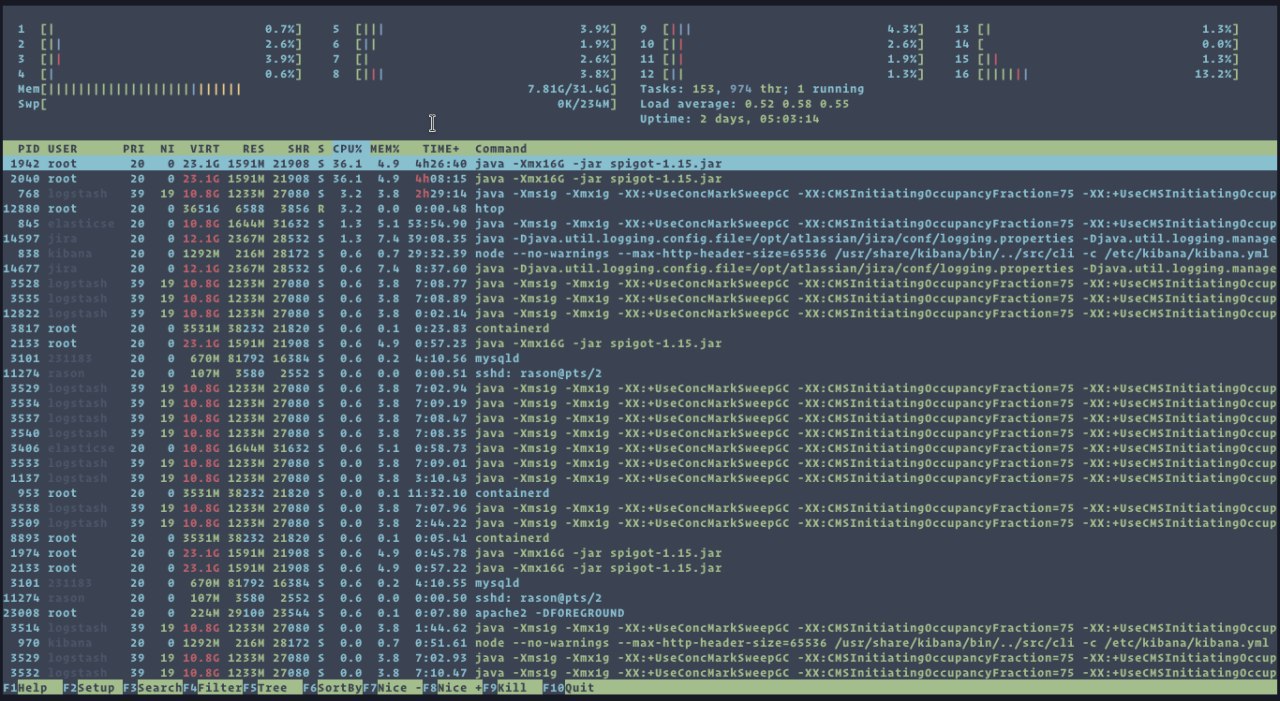Click F8 Nice + to raise niceness
1280x701 pixels.
[452, 688]
